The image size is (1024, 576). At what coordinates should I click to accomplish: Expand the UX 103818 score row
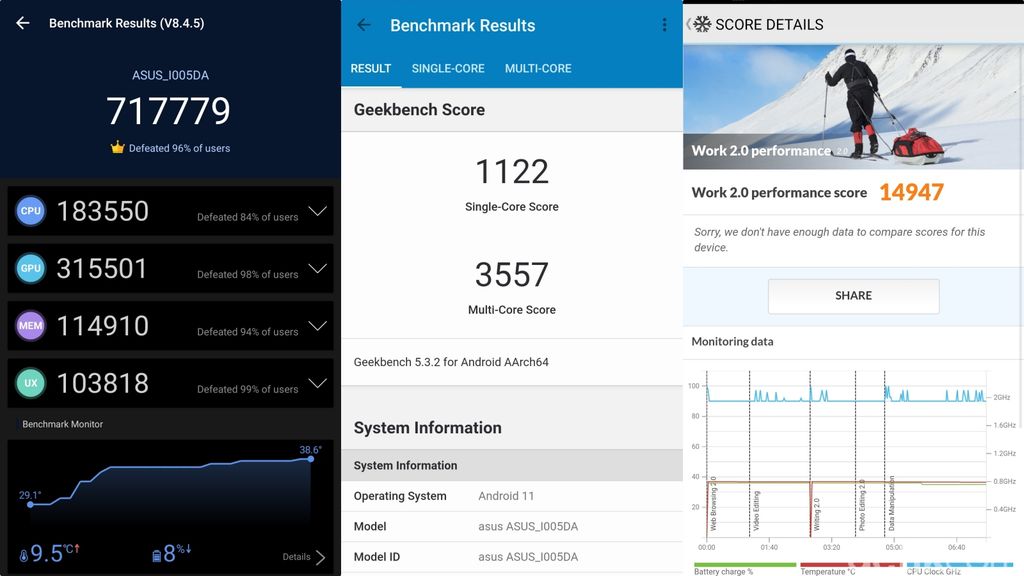[317, 383]
